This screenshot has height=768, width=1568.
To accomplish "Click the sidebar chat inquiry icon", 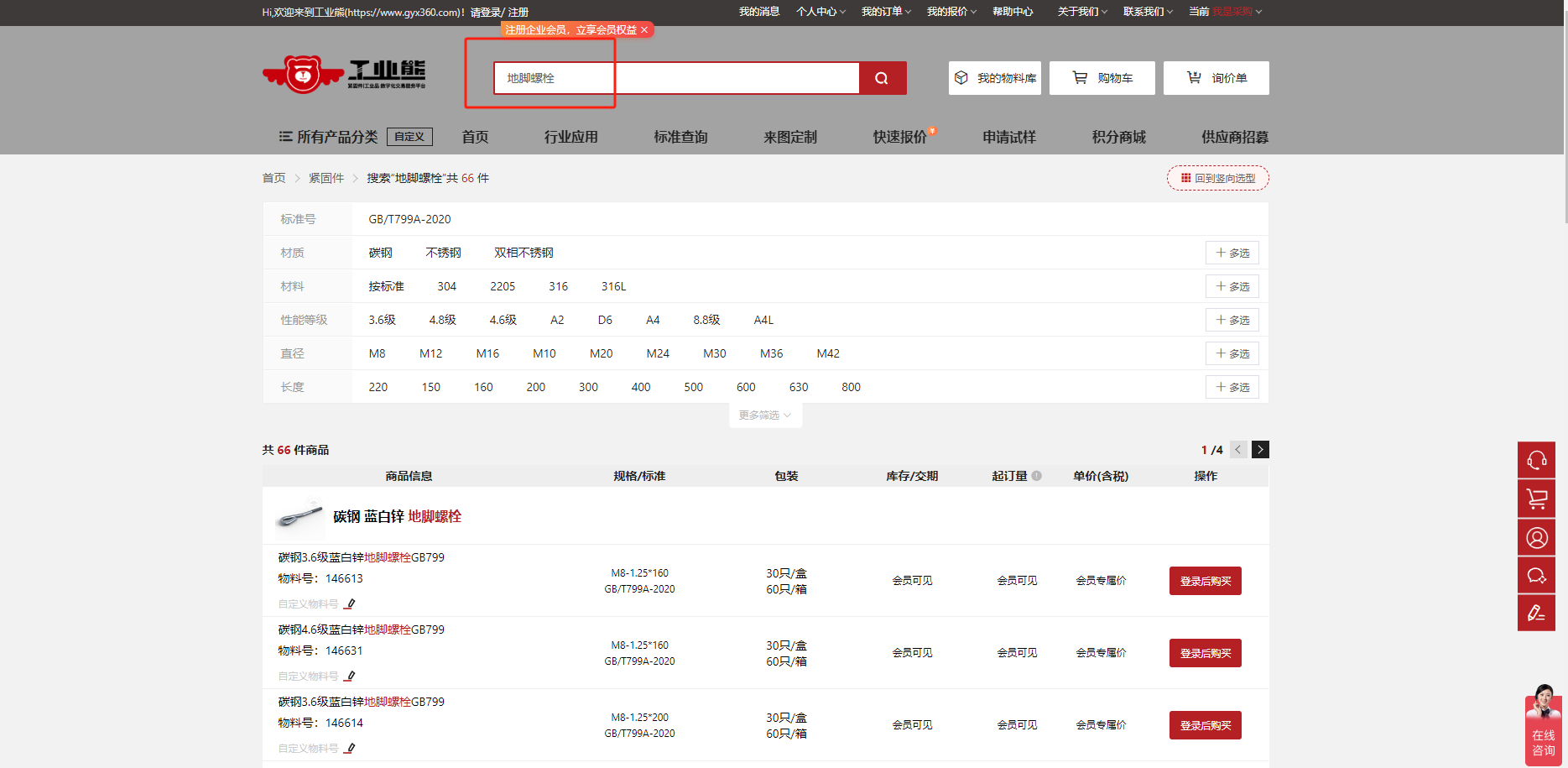I will click(1536, 576).
